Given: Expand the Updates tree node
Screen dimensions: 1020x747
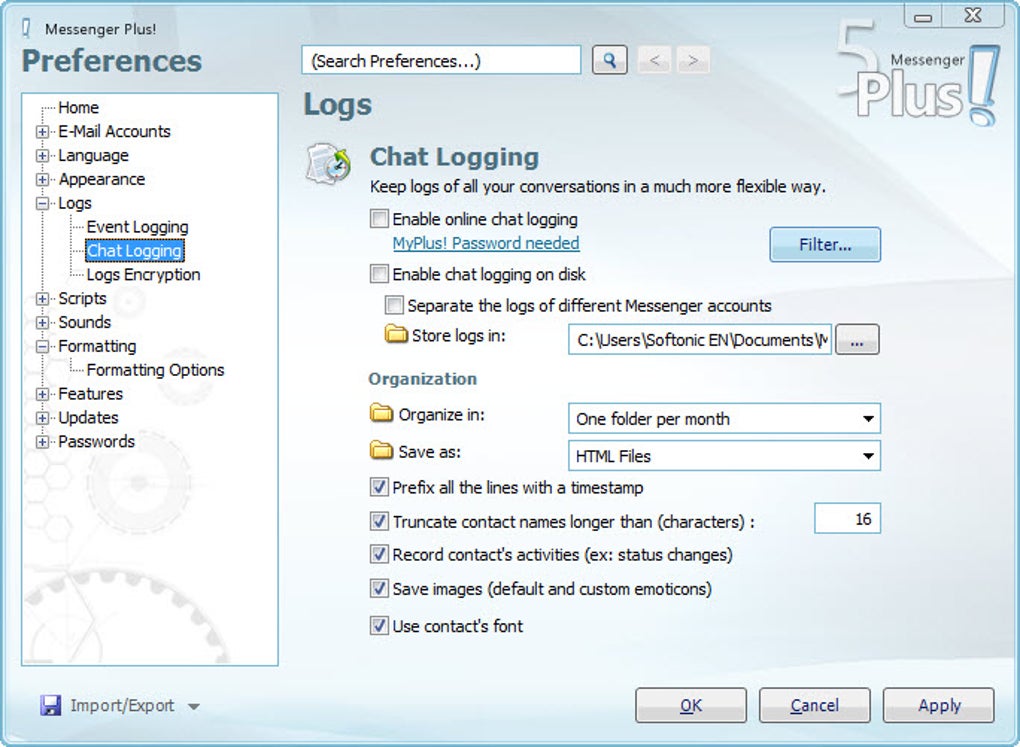Looking at the screenshot, I should [42, 418].
